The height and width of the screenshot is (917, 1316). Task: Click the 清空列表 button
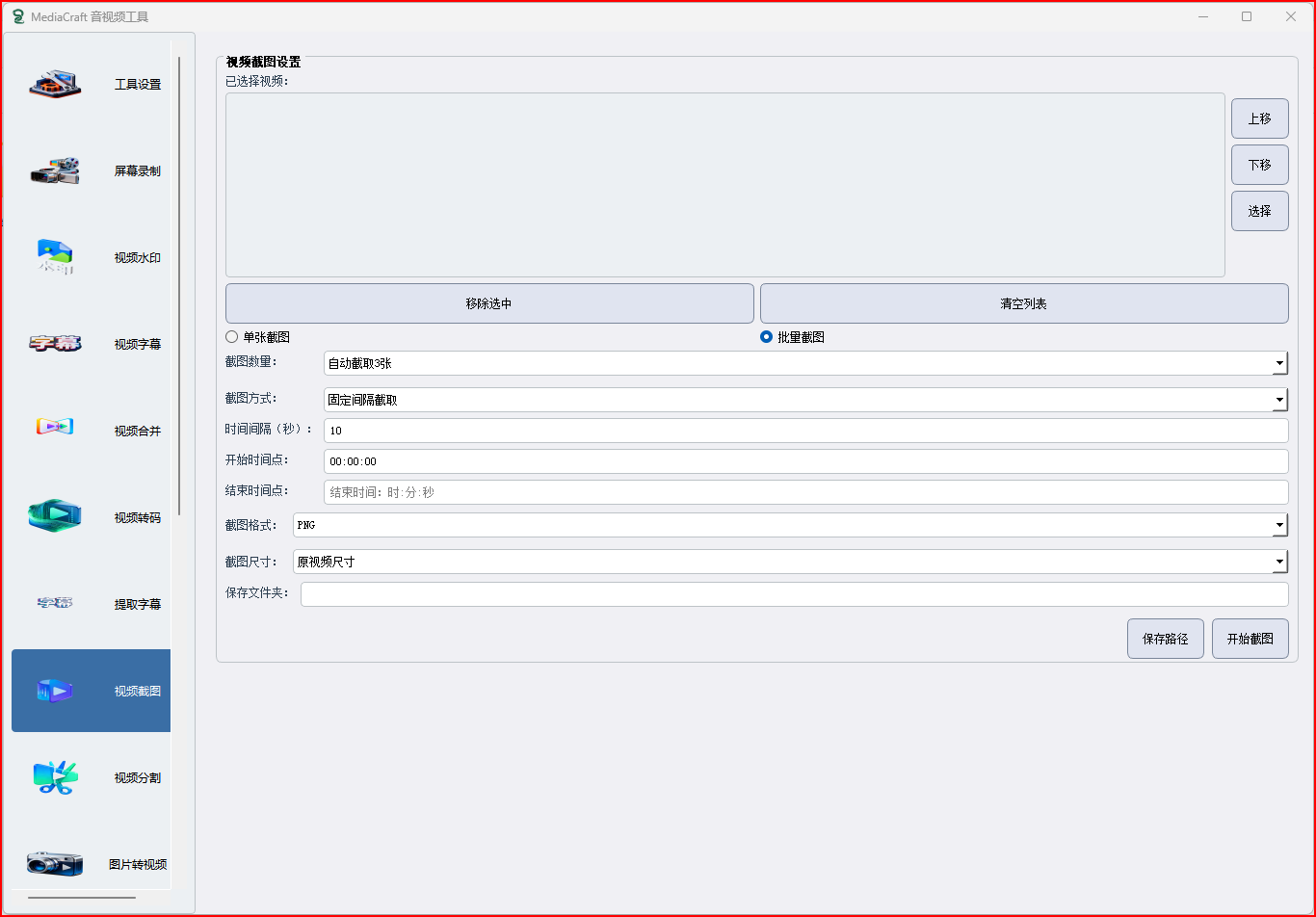pyautogui.click(x=1023, y=303)
